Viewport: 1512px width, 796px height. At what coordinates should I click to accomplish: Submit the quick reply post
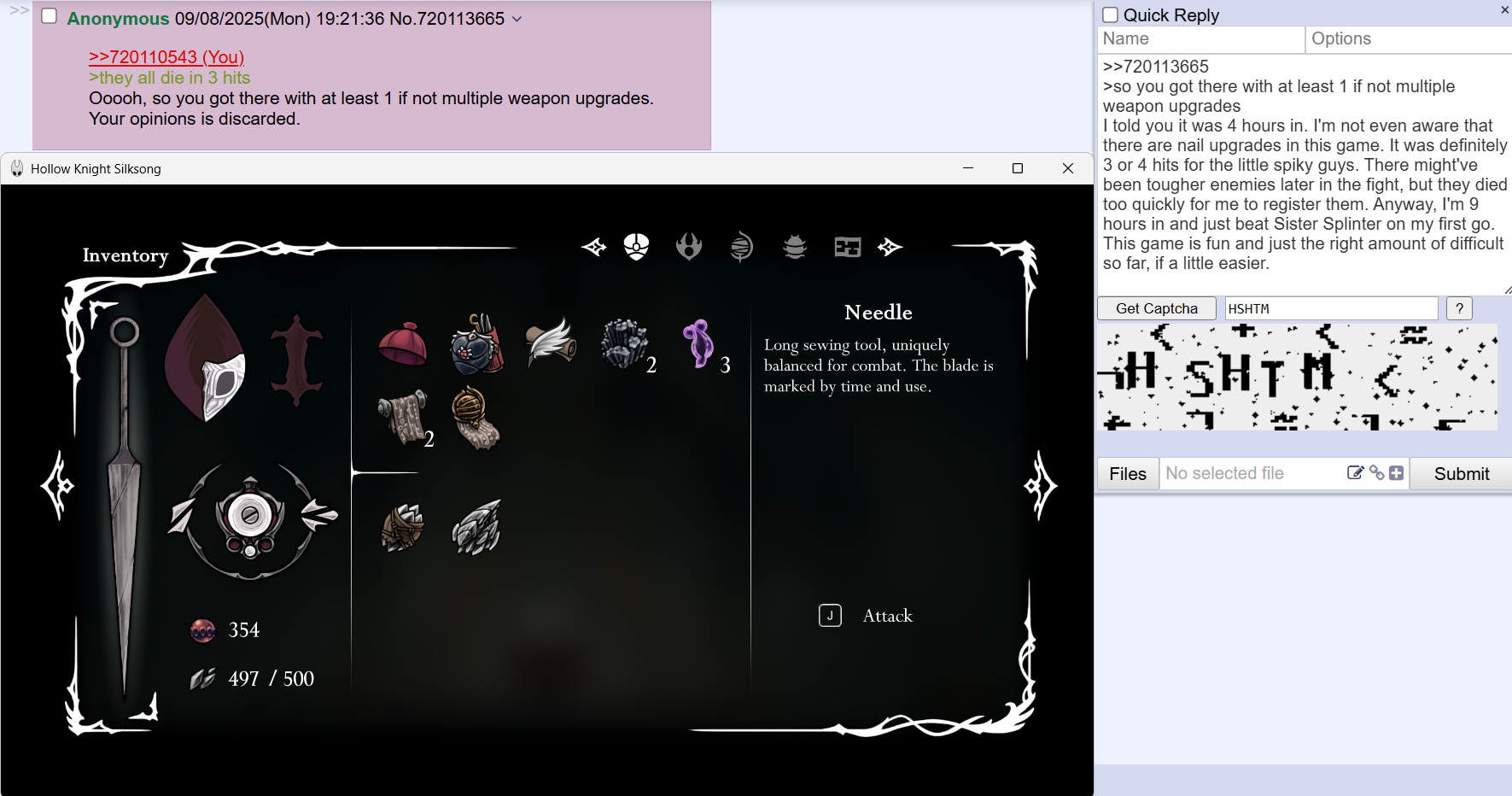(x=1461, y=474)
